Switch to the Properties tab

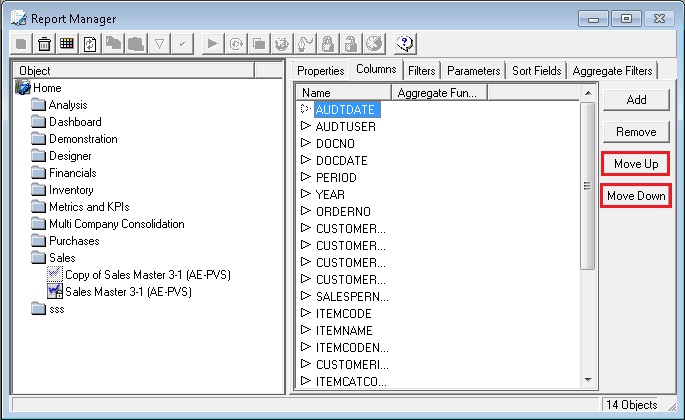click(x=320, y=71)
